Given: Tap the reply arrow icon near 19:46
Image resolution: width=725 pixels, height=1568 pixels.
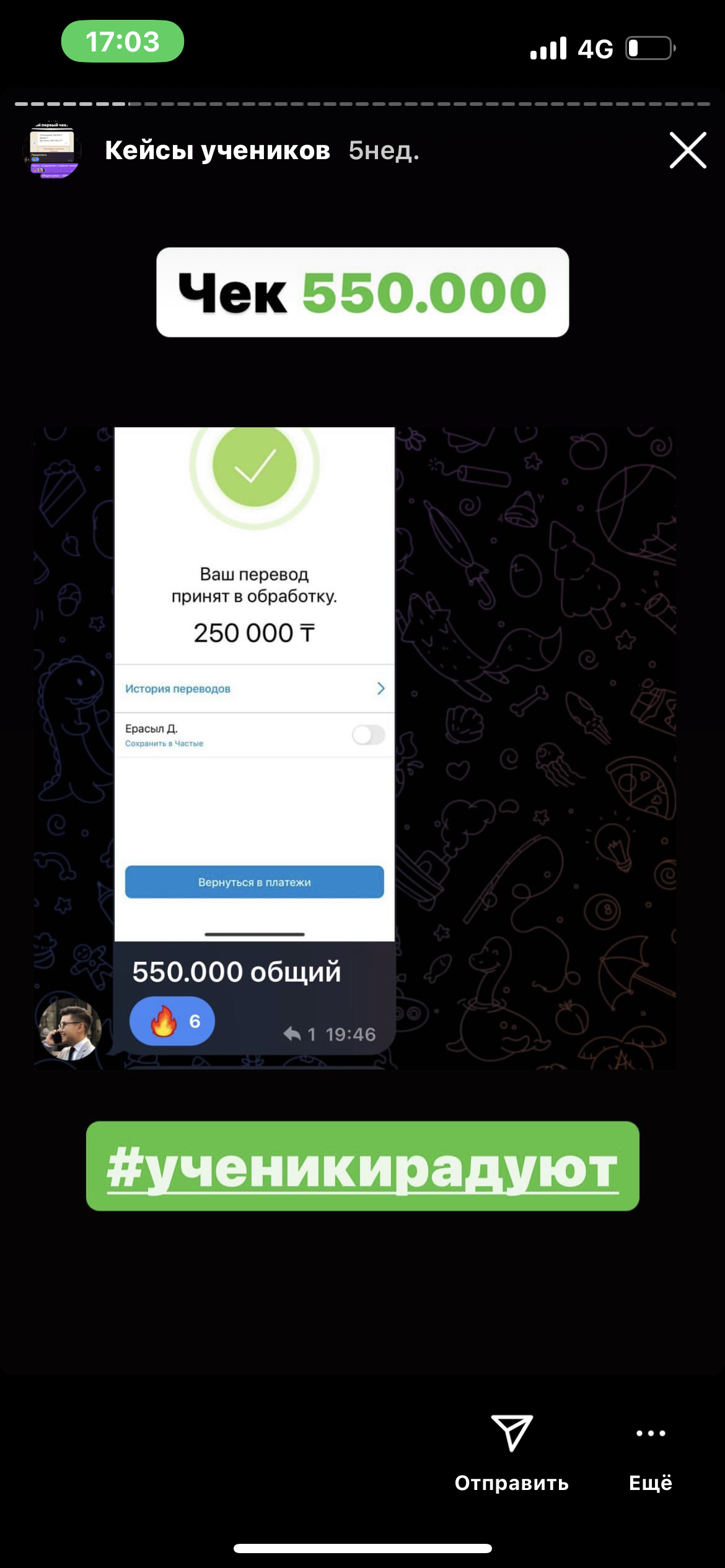Looking at the screenshot, I should point(292,1034).
